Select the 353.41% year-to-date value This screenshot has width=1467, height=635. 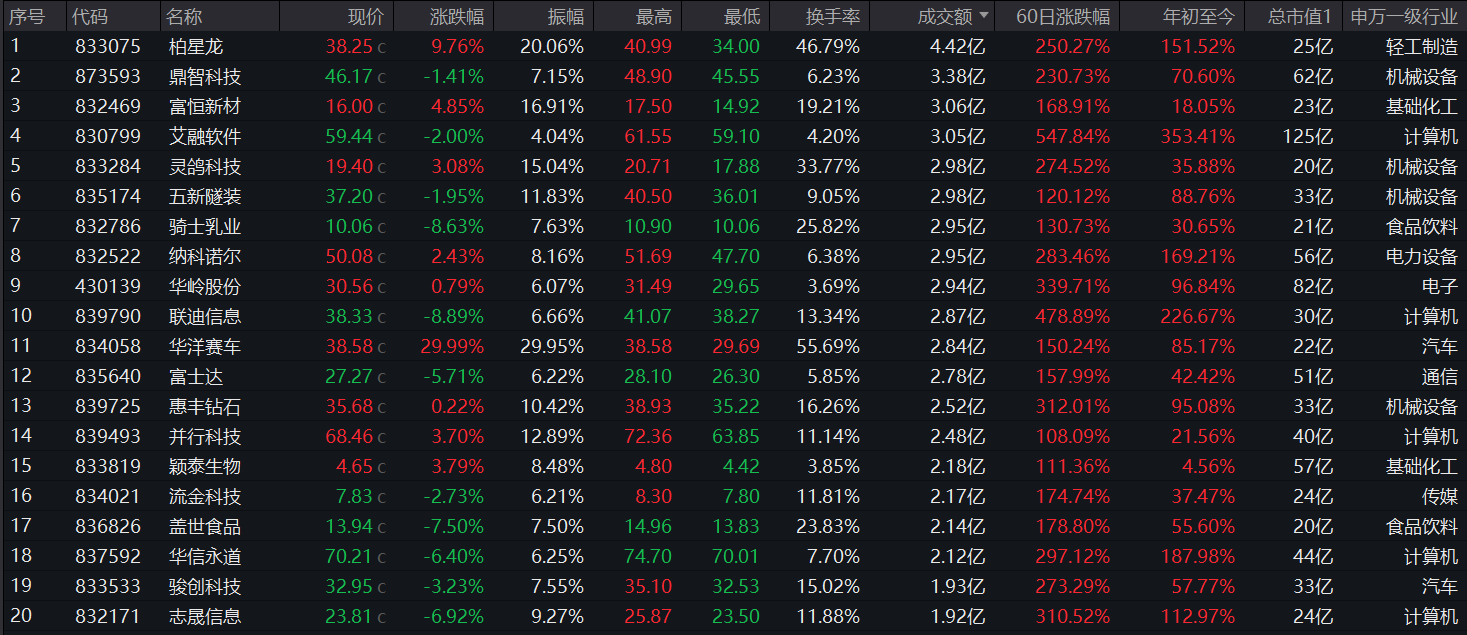pos(1198,136)
